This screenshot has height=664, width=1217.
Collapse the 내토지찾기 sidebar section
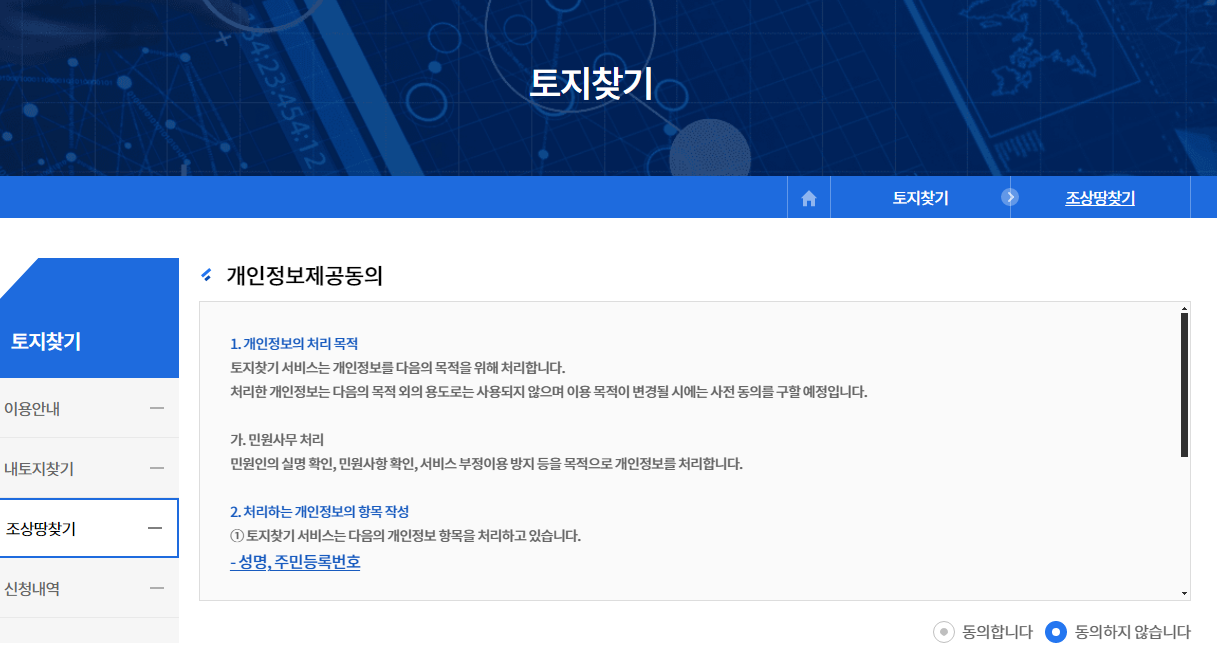(x=157, y=467)
